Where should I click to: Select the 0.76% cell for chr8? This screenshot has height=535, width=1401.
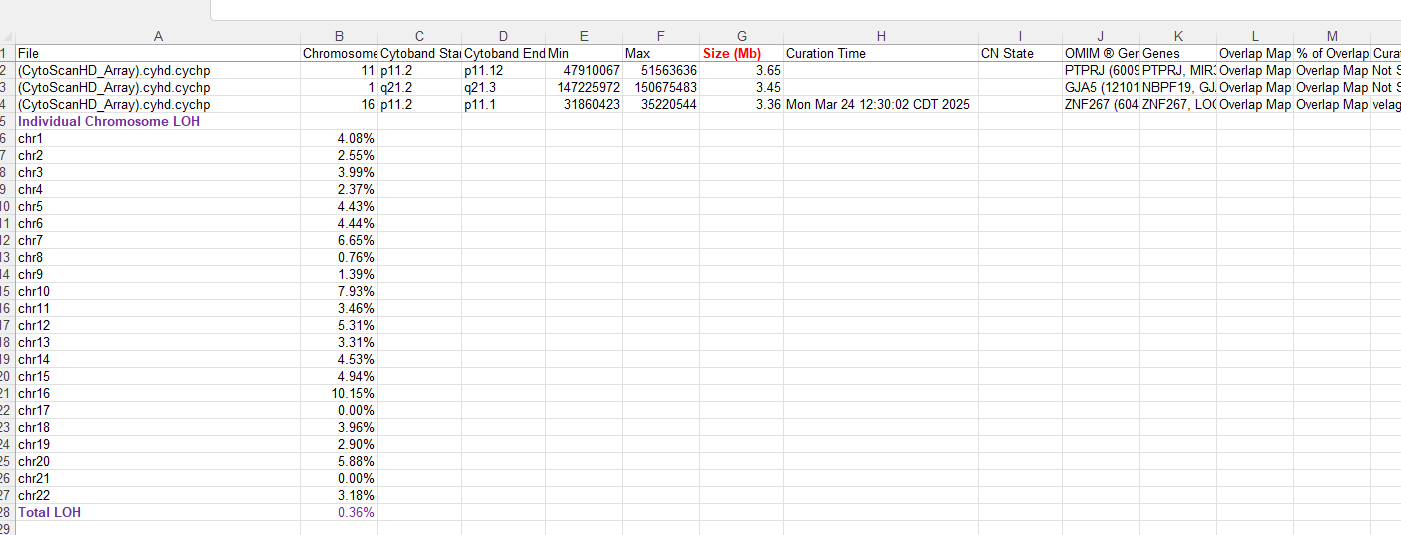[x=339, y=257]
